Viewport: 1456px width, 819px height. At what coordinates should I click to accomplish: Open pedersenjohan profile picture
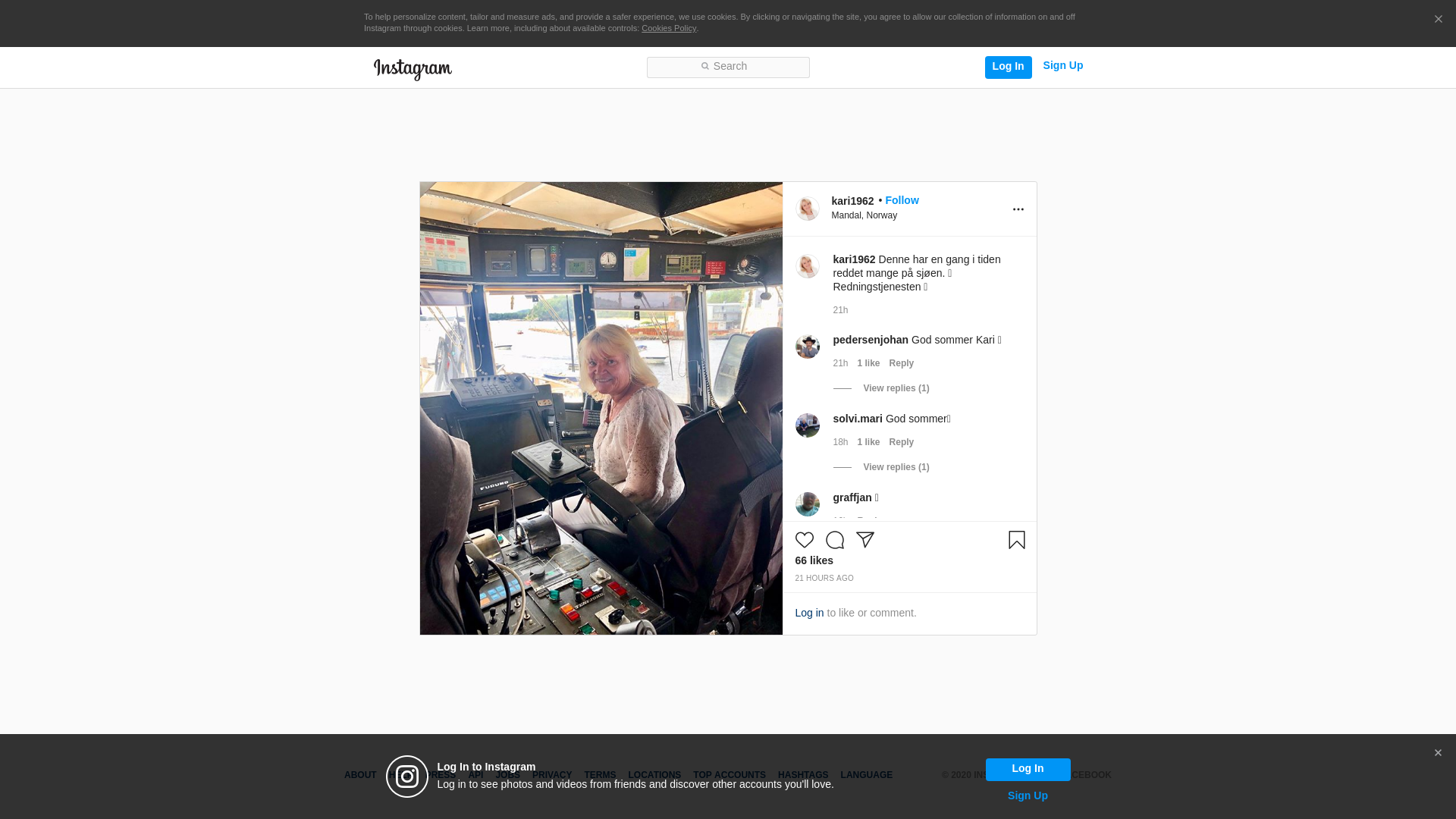pos(807,347)
